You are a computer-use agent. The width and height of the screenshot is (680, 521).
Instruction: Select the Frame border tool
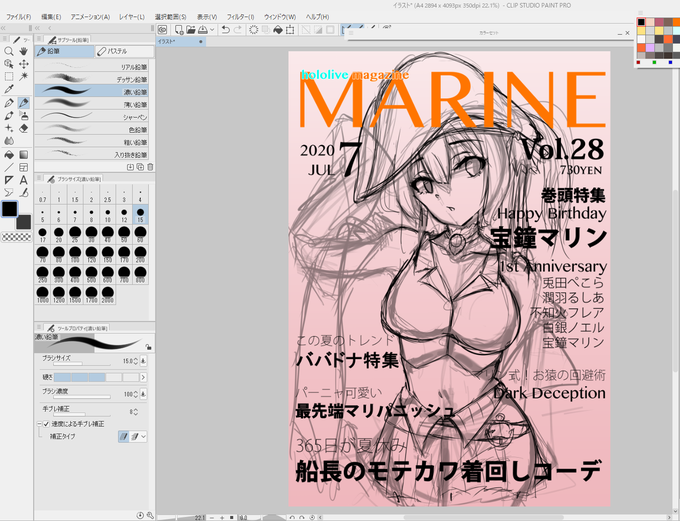pyautogui.click(x=23, y=167)
